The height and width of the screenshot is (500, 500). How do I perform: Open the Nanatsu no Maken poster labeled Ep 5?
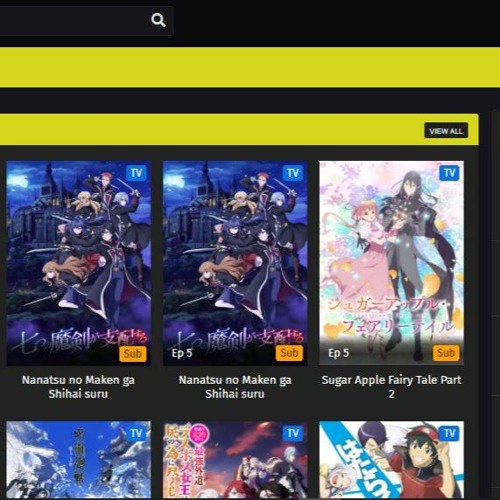click(x=235, y=263)
